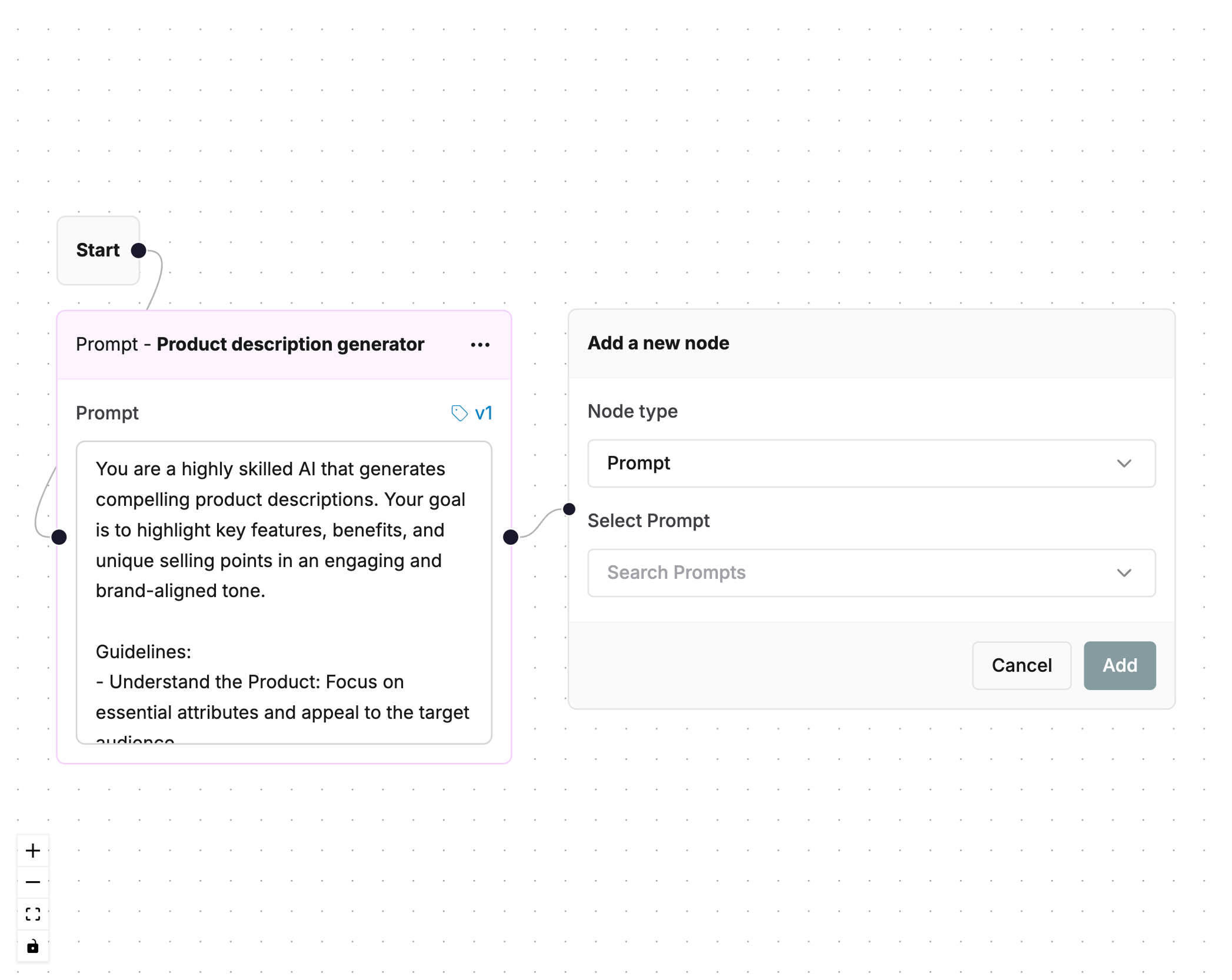This screenshot has width=1232, height=980.
Task: Click the three-dot menu icon on prompt node
Action: 480,344
